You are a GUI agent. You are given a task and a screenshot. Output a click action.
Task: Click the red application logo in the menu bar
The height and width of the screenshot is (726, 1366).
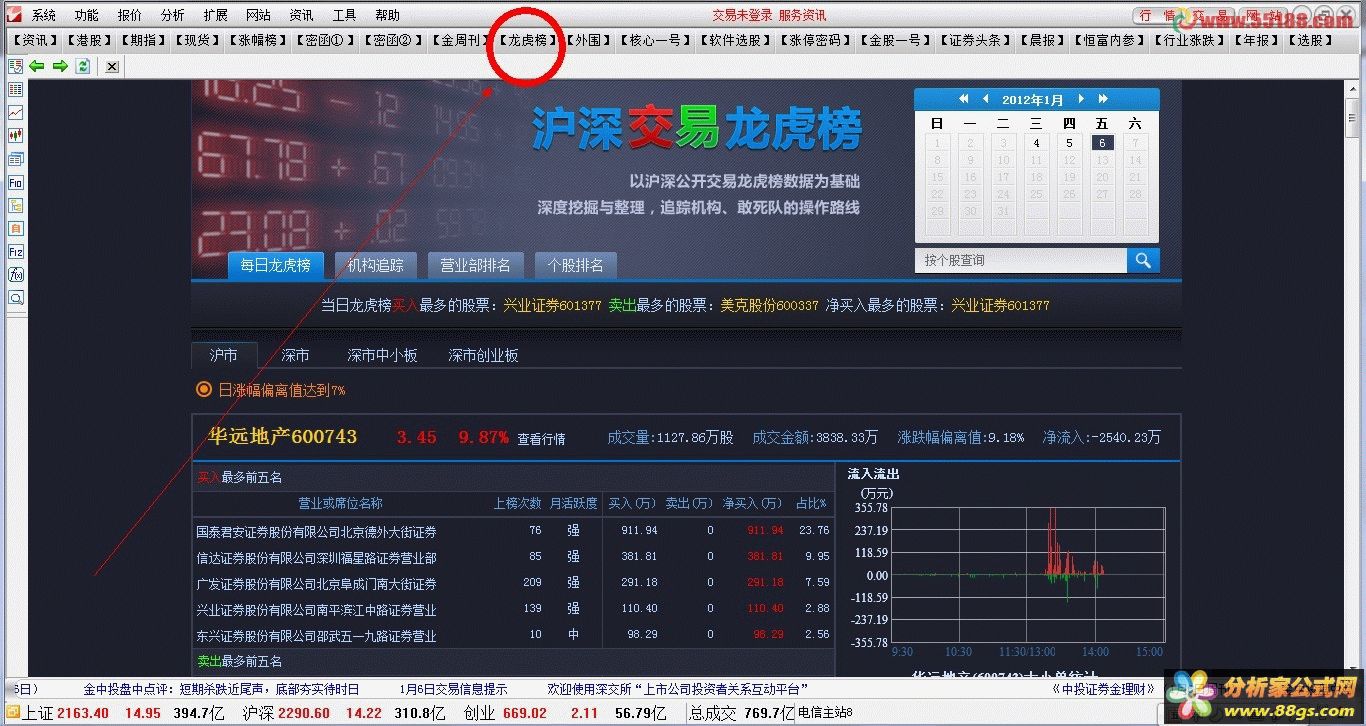click(13, 15)
